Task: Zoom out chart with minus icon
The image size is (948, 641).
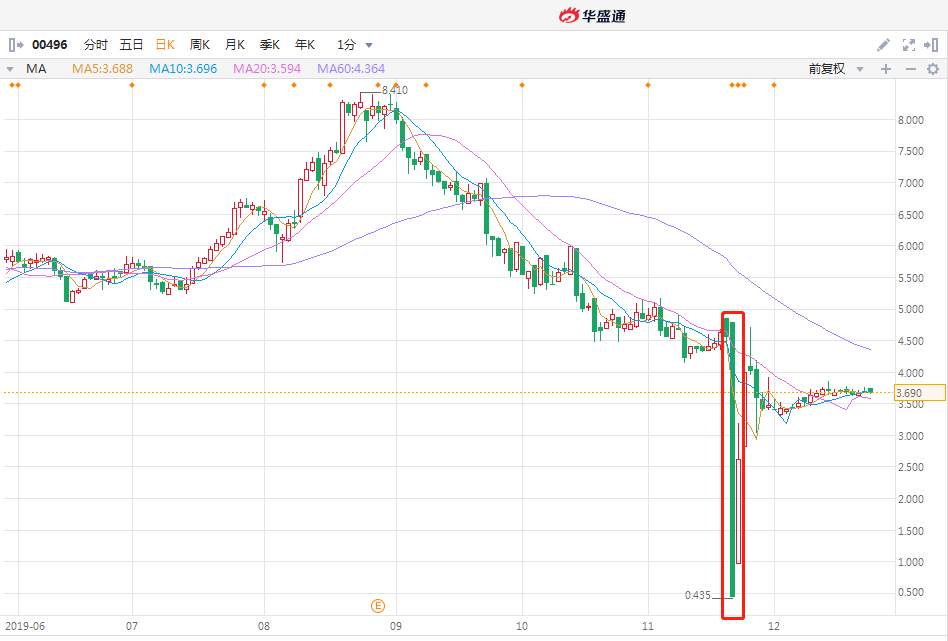Action: 911,69
